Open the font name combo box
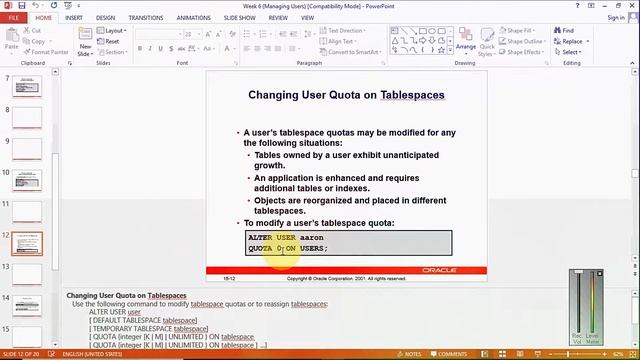The image size is (640, 360). (x=158, y=34)
